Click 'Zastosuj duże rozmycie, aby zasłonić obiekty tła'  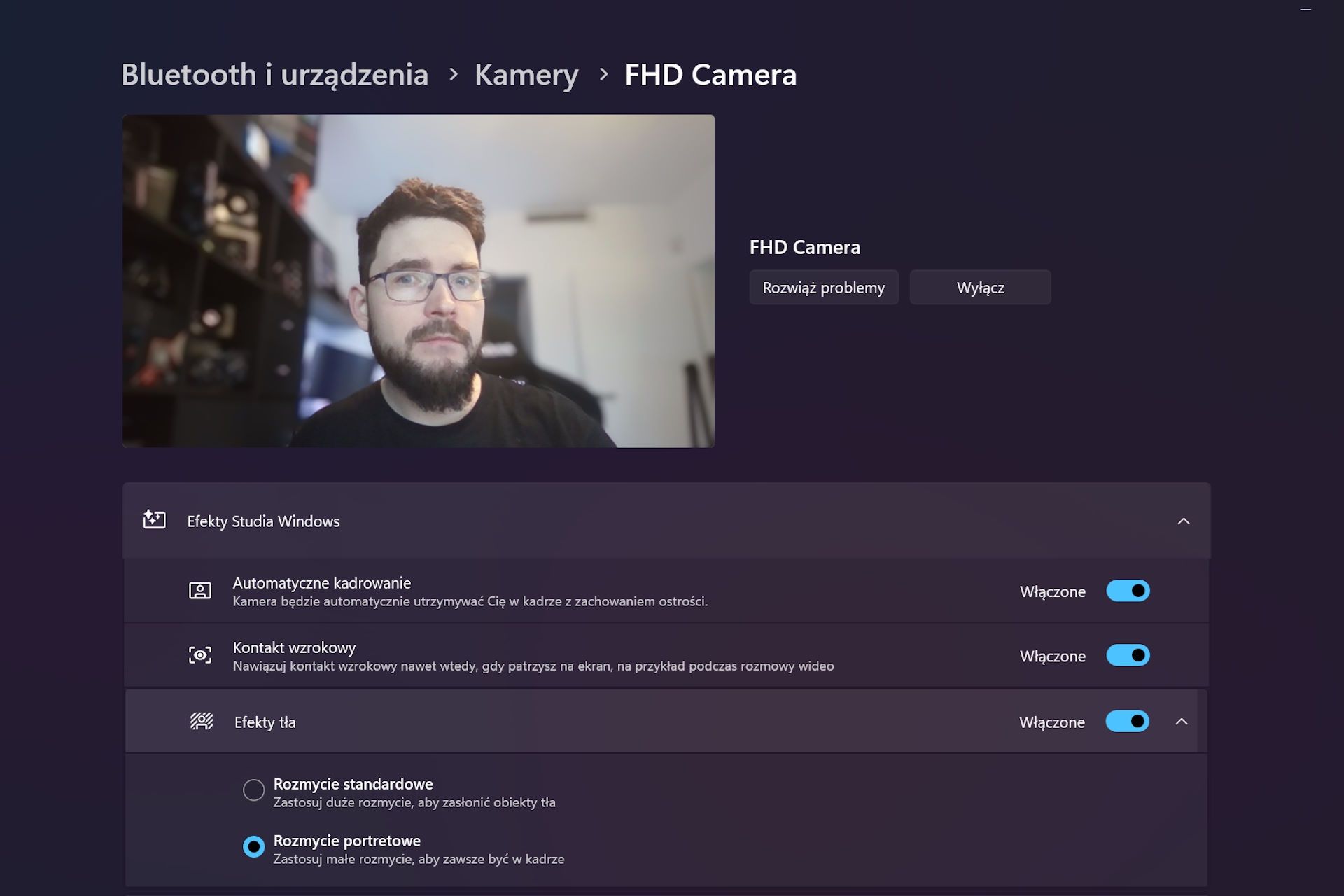(414, 803)
